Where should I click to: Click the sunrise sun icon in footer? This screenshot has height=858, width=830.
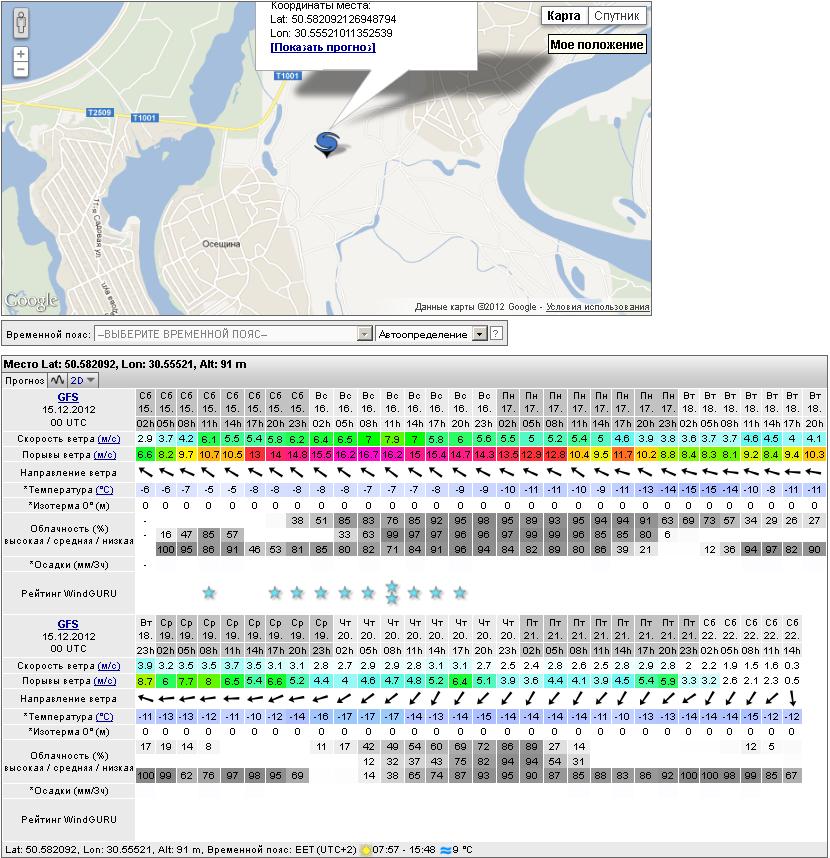(x=366, y=850)
